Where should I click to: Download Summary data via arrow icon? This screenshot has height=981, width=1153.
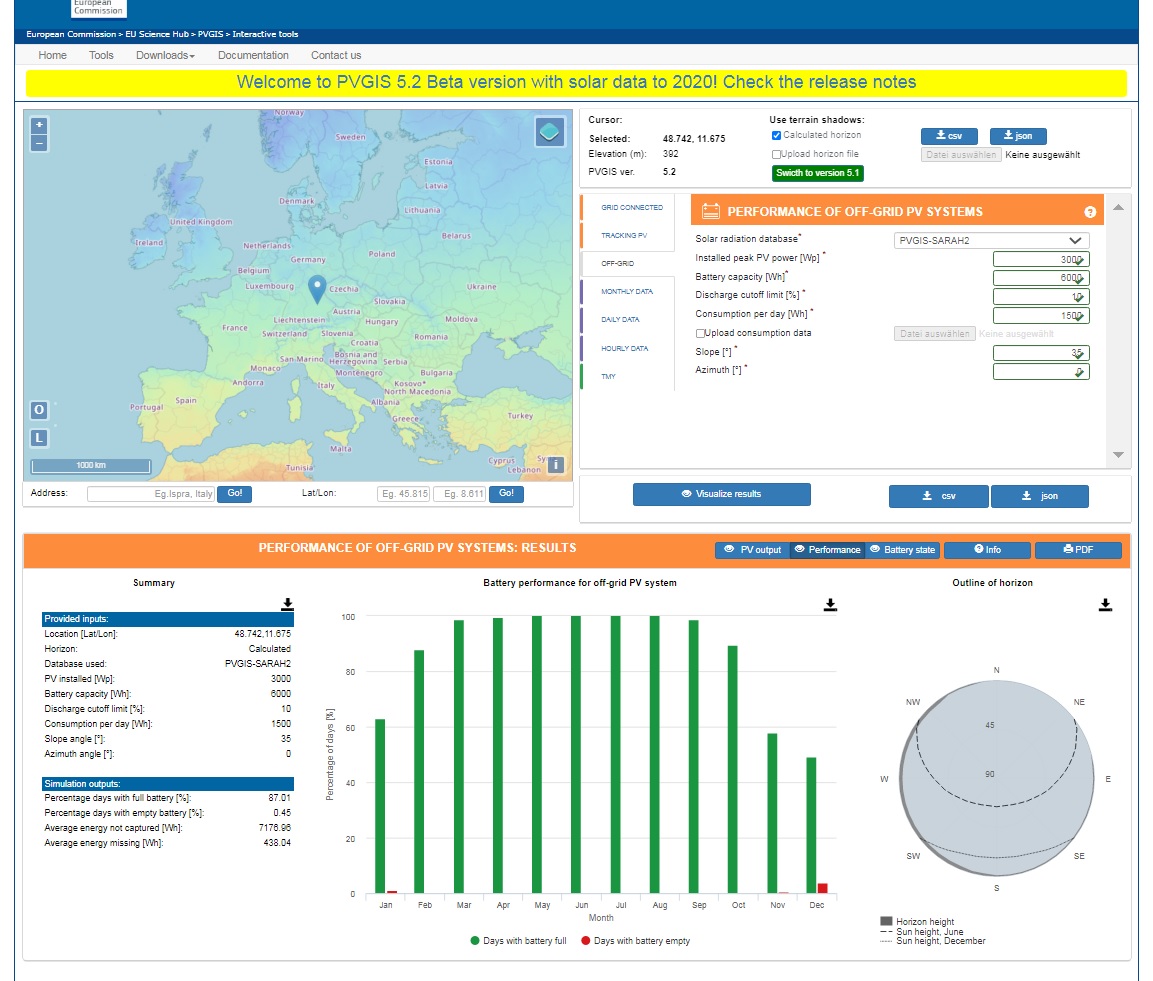tap(288, 604)
